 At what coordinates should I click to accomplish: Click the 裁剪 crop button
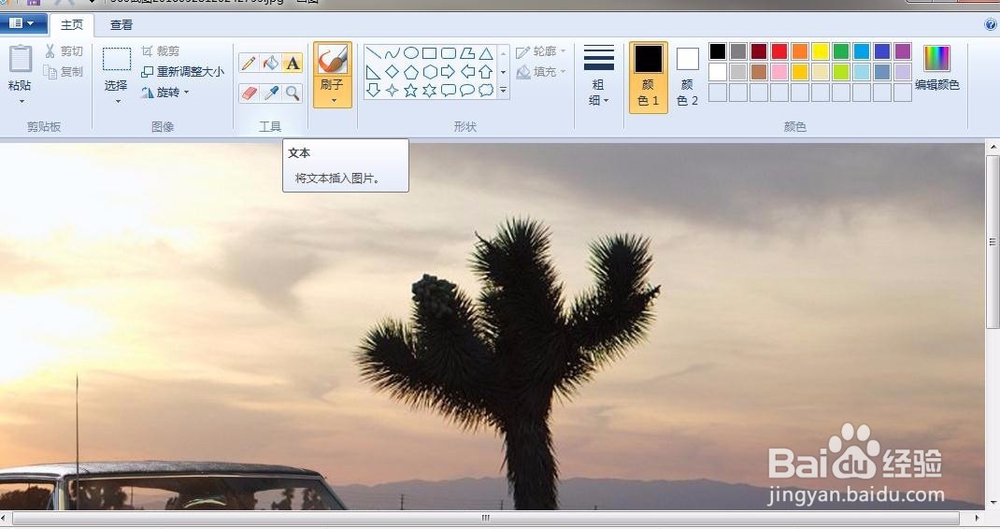pos(160,51)
